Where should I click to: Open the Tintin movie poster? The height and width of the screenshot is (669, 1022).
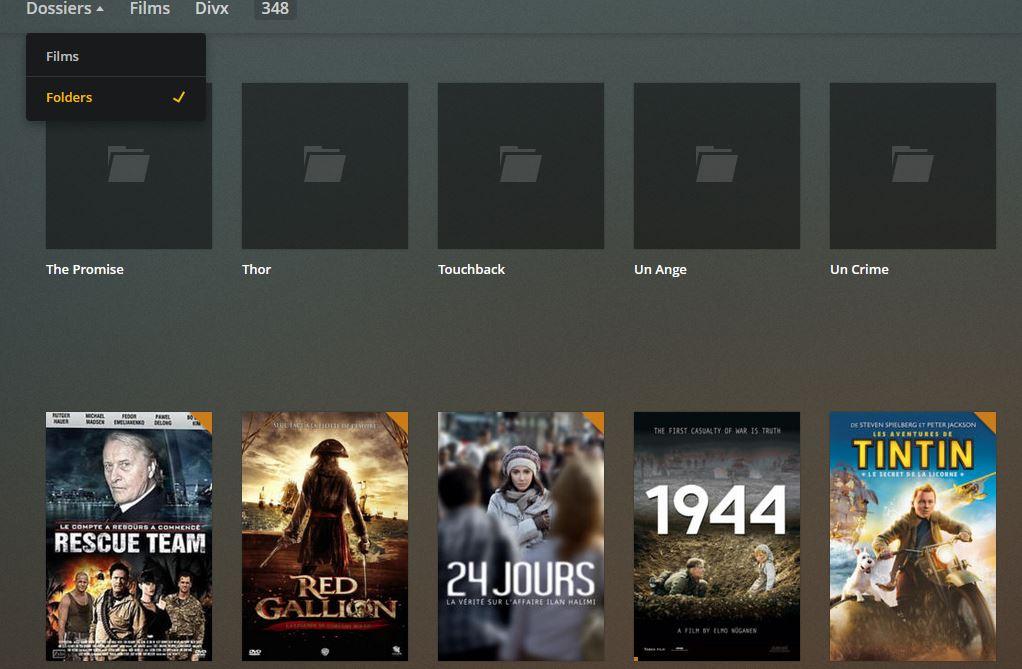[x=912, y=536]
